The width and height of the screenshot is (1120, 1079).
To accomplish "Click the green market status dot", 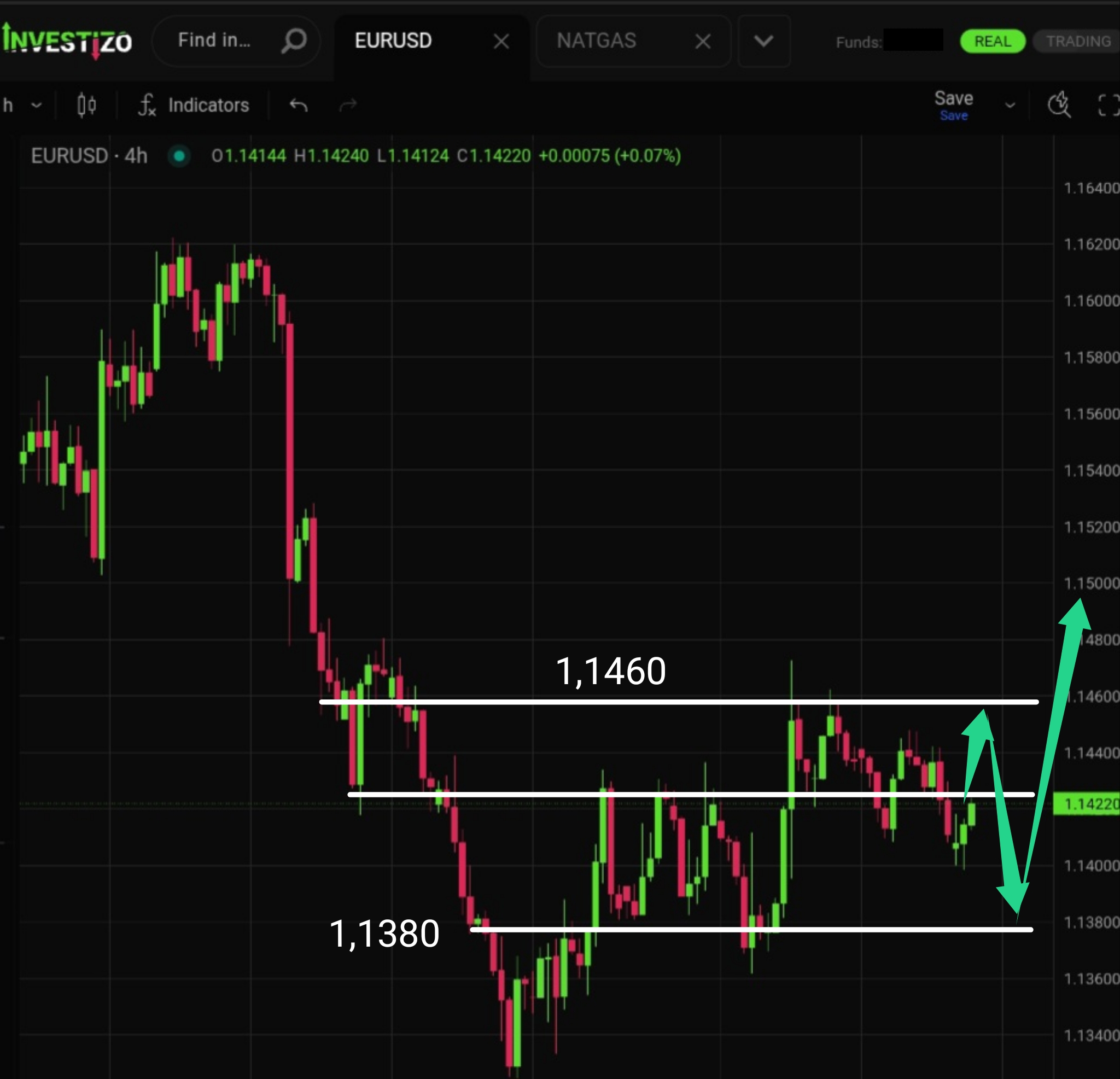I will click(x=179, y=156).
